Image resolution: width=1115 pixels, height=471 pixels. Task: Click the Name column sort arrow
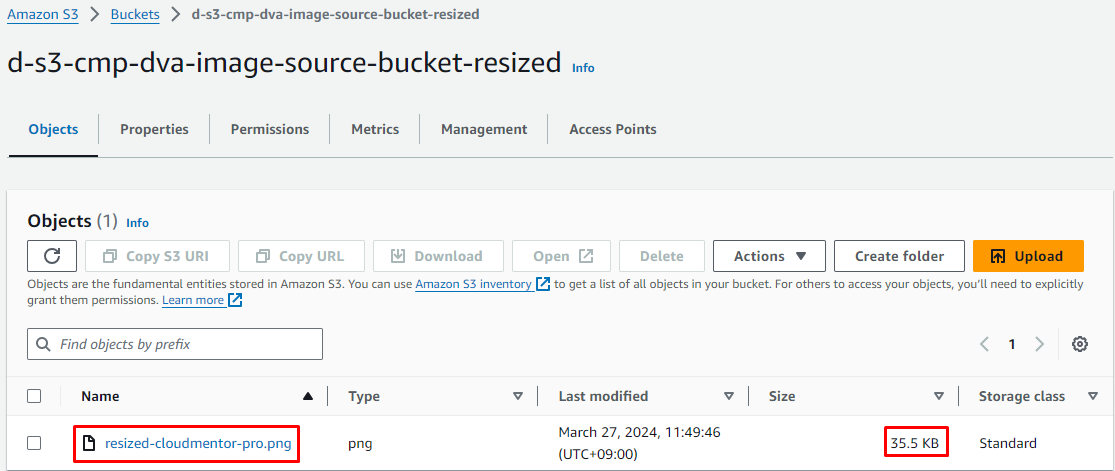308,396
